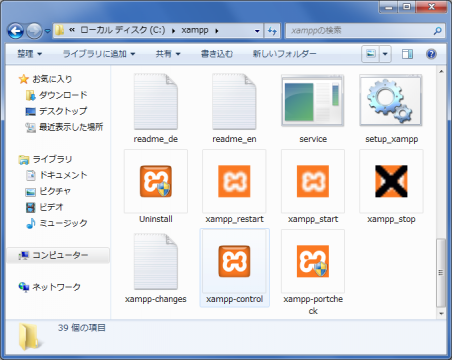
Task: Select the xampp-changes file icon
Action: coord(156,261)
